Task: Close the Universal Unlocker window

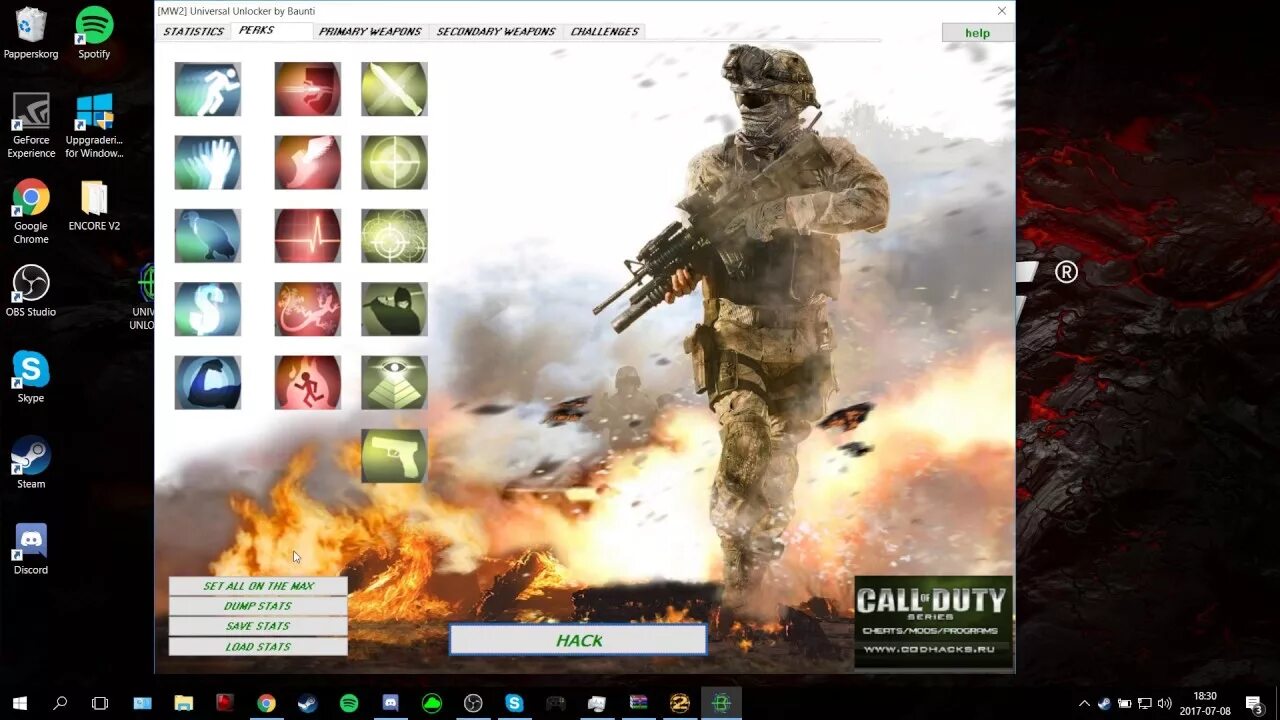Action: click(x=1002, y=11)
